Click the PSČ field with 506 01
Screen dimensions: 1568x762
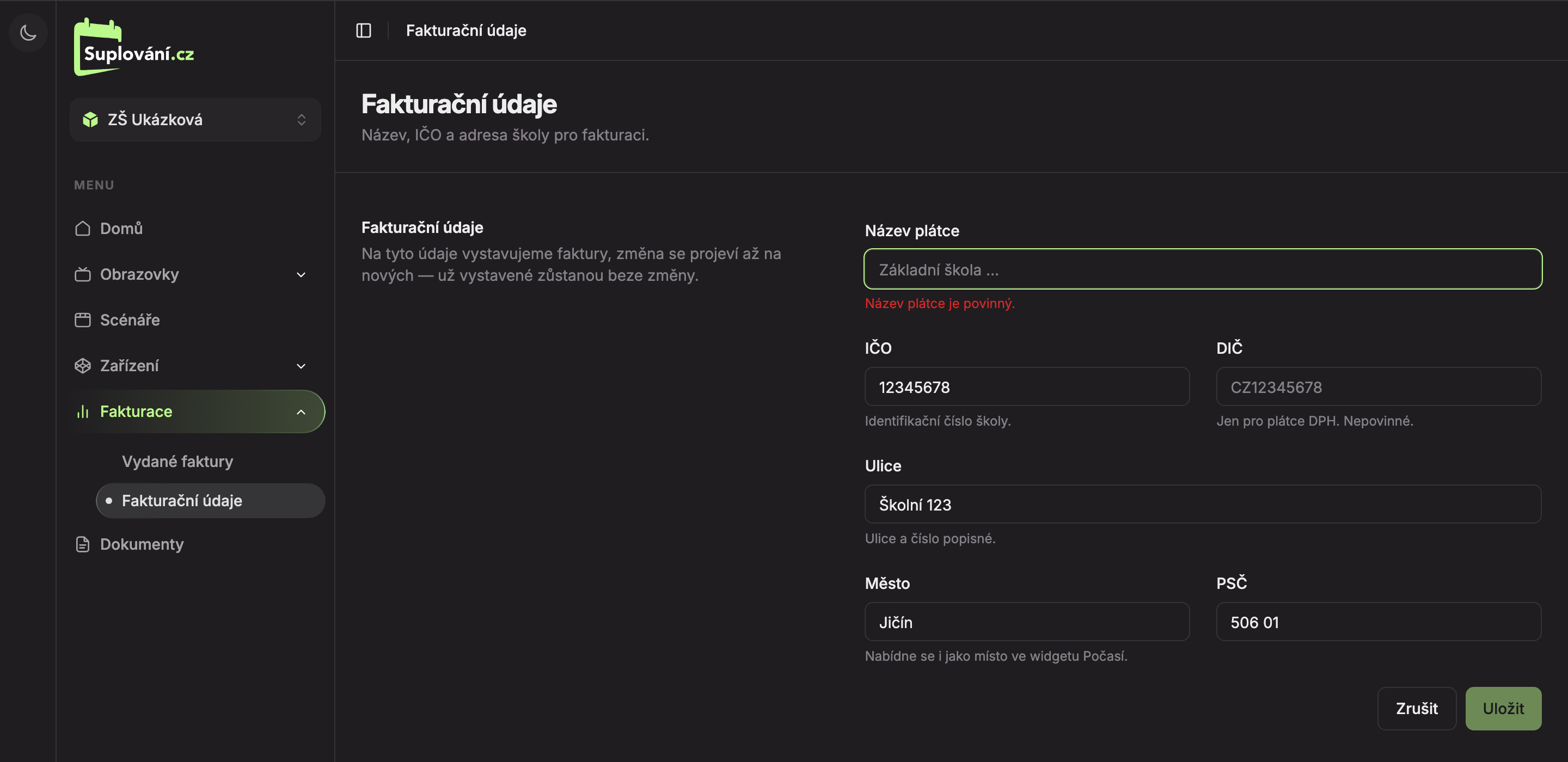[1378, 622]
